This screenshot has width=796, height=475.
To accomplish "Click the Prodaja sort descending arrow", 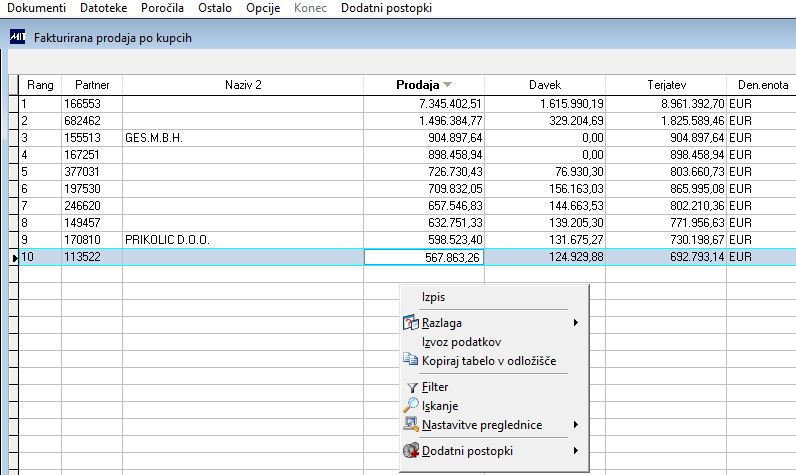I will (x=447, y=85).
